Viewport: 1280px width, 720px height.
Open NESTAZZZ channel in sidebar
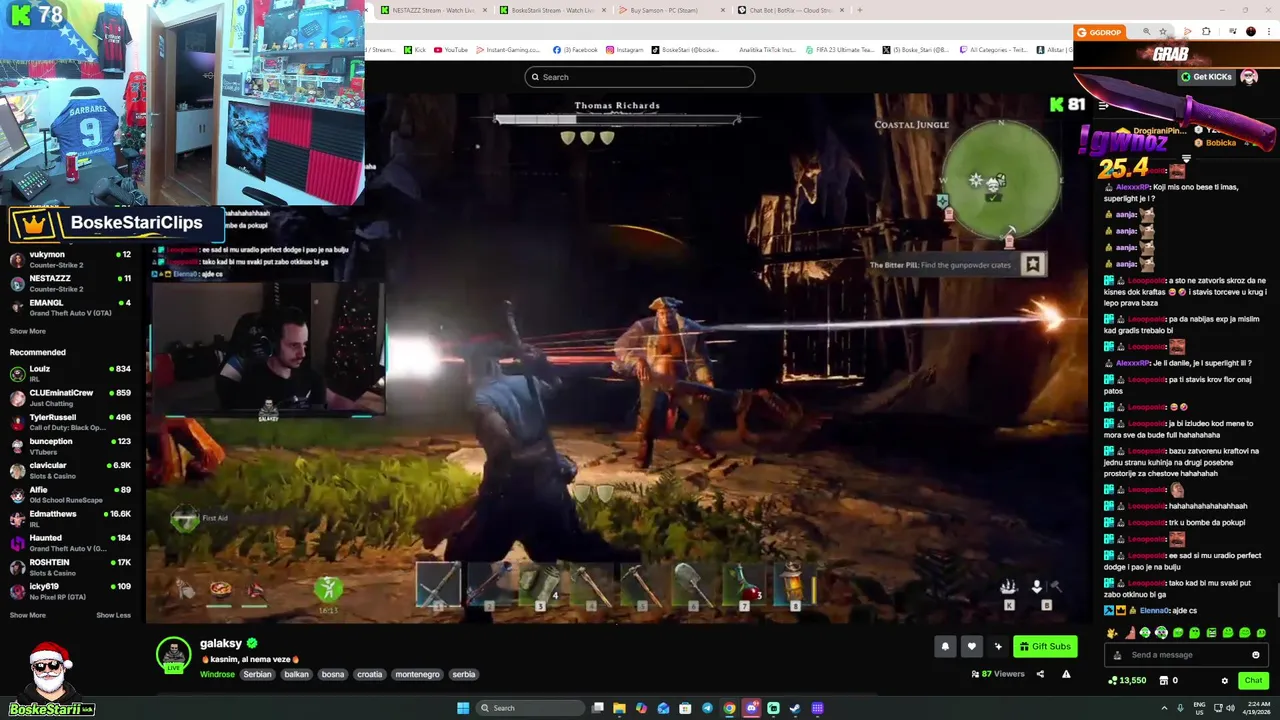[70, 283]
